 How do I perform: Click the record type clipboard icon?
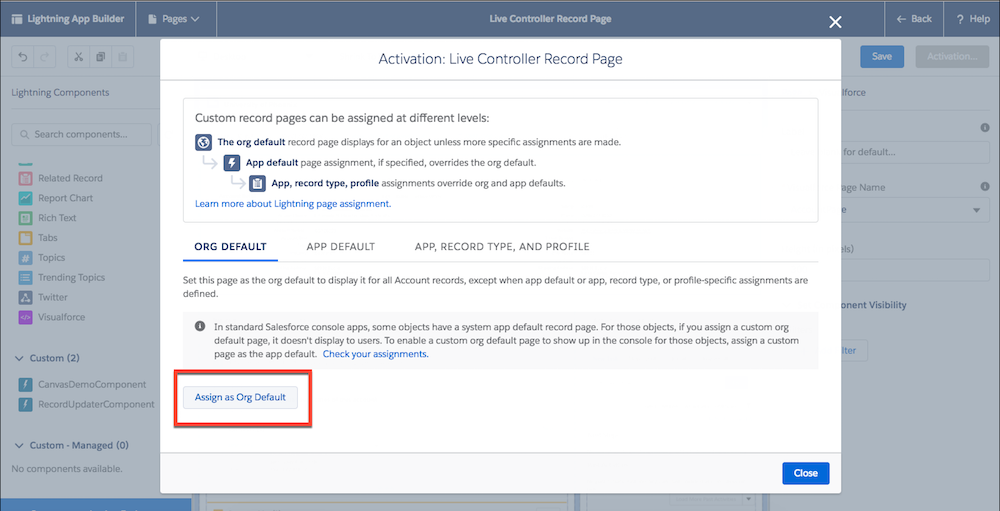click(257, 183)
